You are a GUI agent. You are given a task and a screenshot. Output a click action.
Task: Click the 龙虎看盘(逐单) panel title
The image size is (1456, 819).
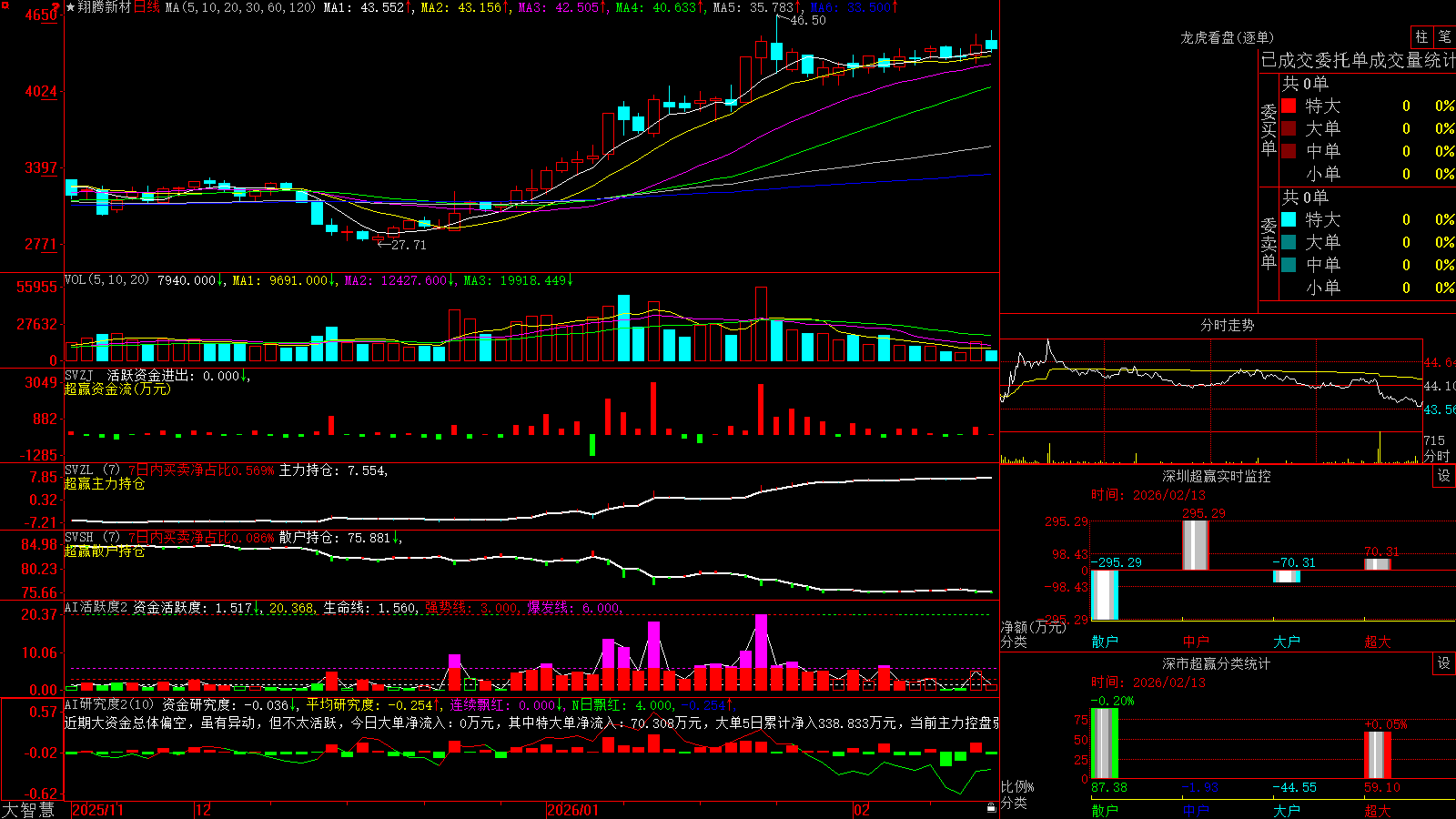coord(1227,37)
